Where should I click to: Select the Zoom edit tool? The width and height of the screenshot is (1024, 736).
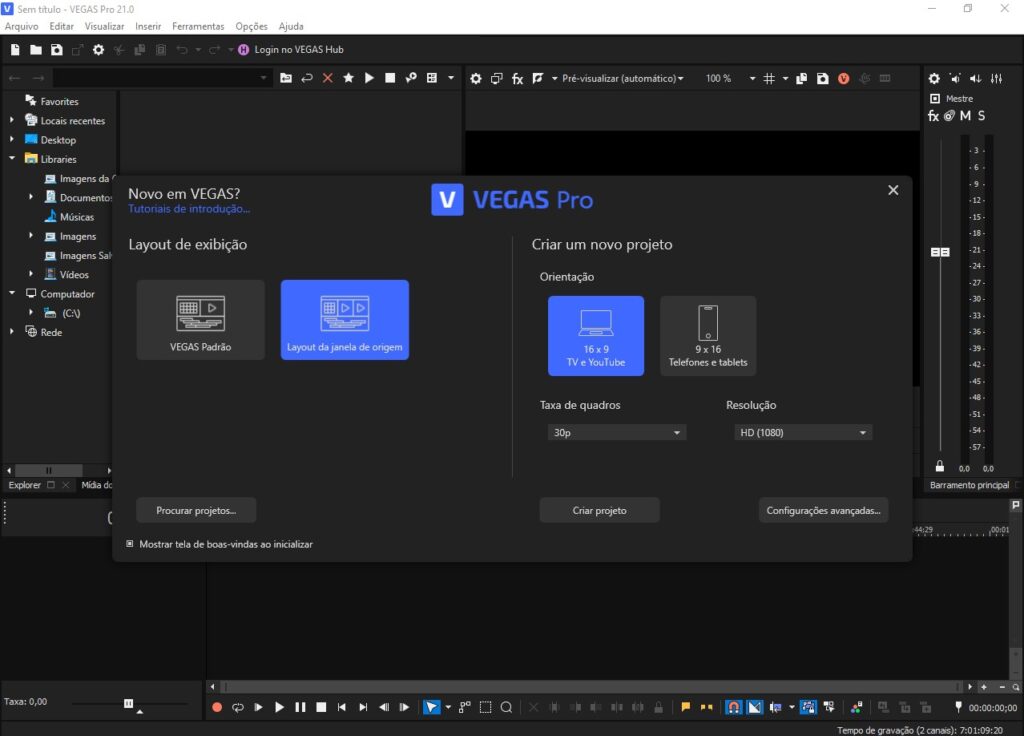506,707
